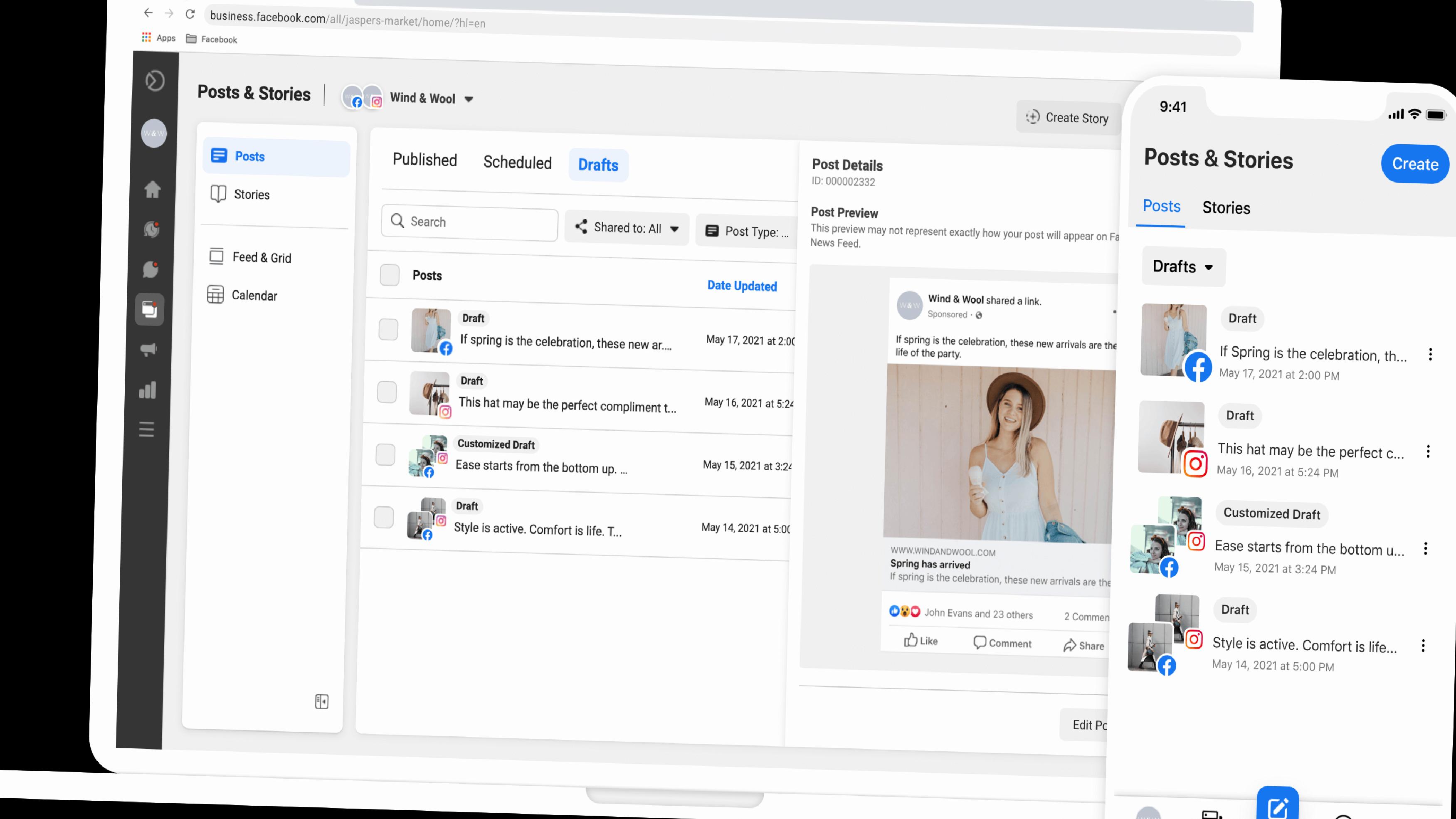1456x819 pixels.
Task: Open the 'Shared to: All' filter dropdown
Action: [627, 228]
